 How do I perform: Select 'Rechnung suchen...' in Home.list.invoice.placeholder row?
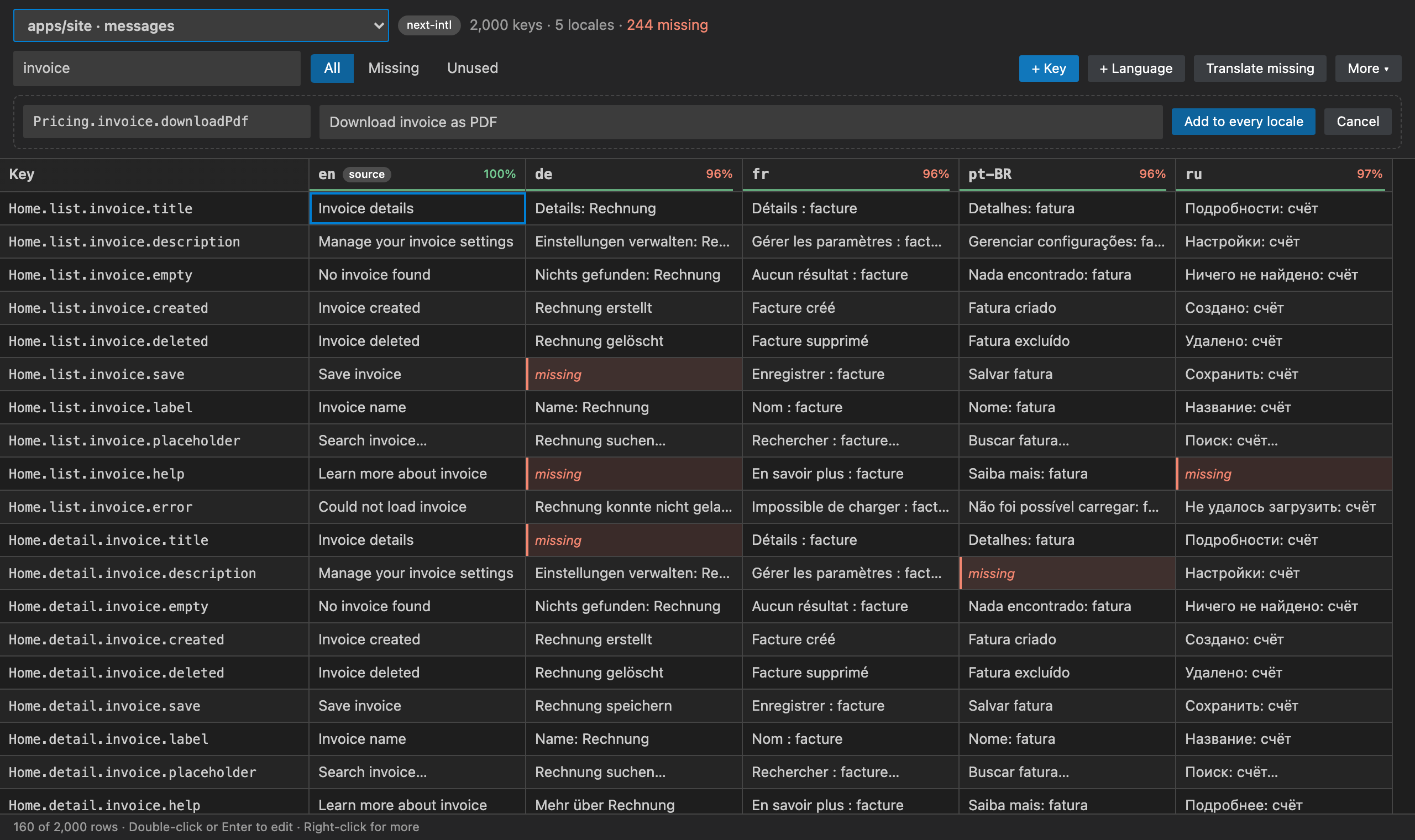(x=634, y=441)
